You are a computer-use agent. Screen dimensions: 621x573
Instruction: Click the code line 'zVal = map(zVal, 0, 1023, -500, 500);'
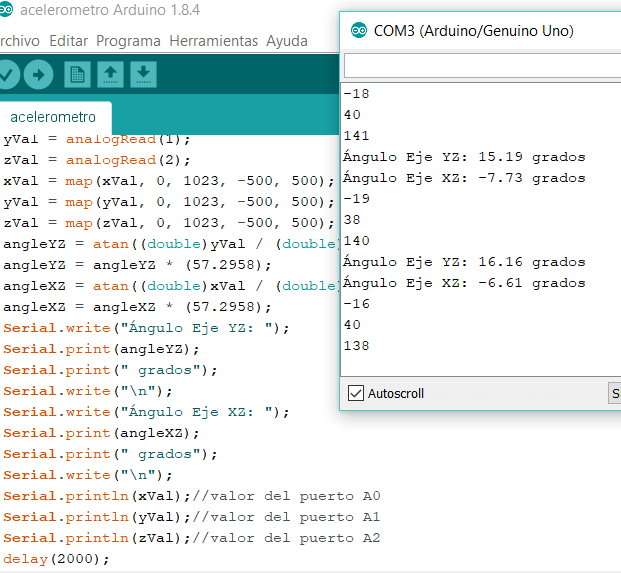point(169,223)
